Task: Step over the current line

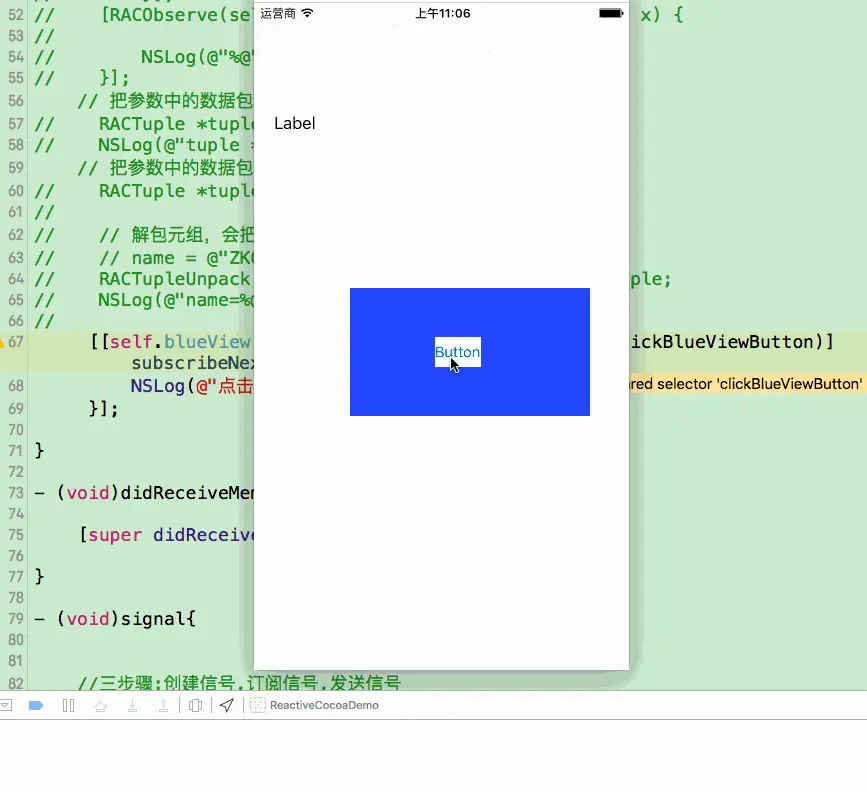Action: [x=101, y=705]
